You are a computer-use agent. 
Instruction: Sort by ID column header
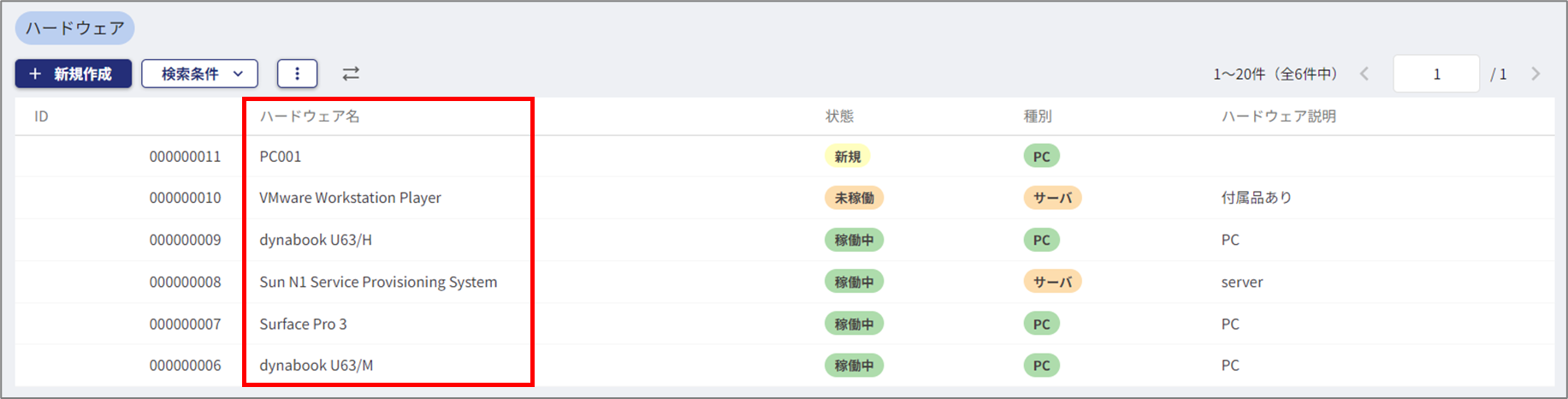[41, 116]
